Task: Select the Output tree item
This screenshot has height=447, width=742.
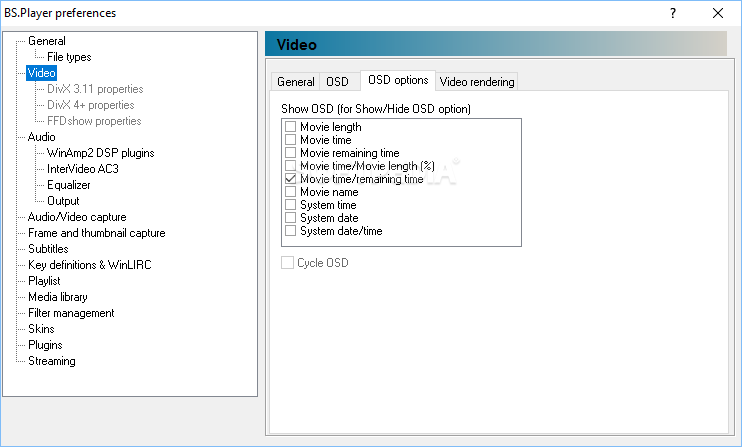Action: tap(63, 201)
